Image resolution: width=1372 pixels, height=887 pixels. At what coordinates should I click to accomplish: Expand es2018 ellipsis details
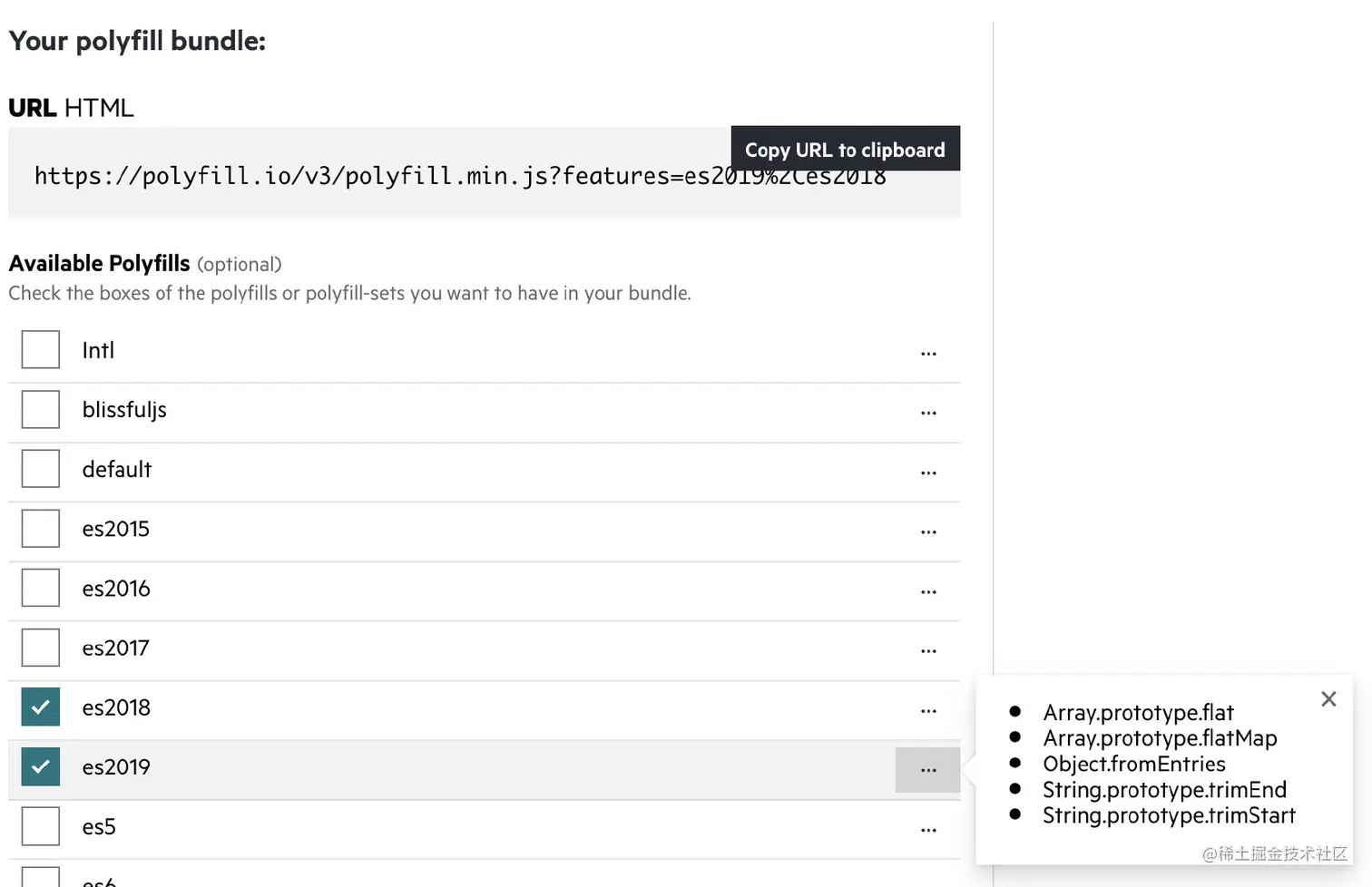pos(928,711)
